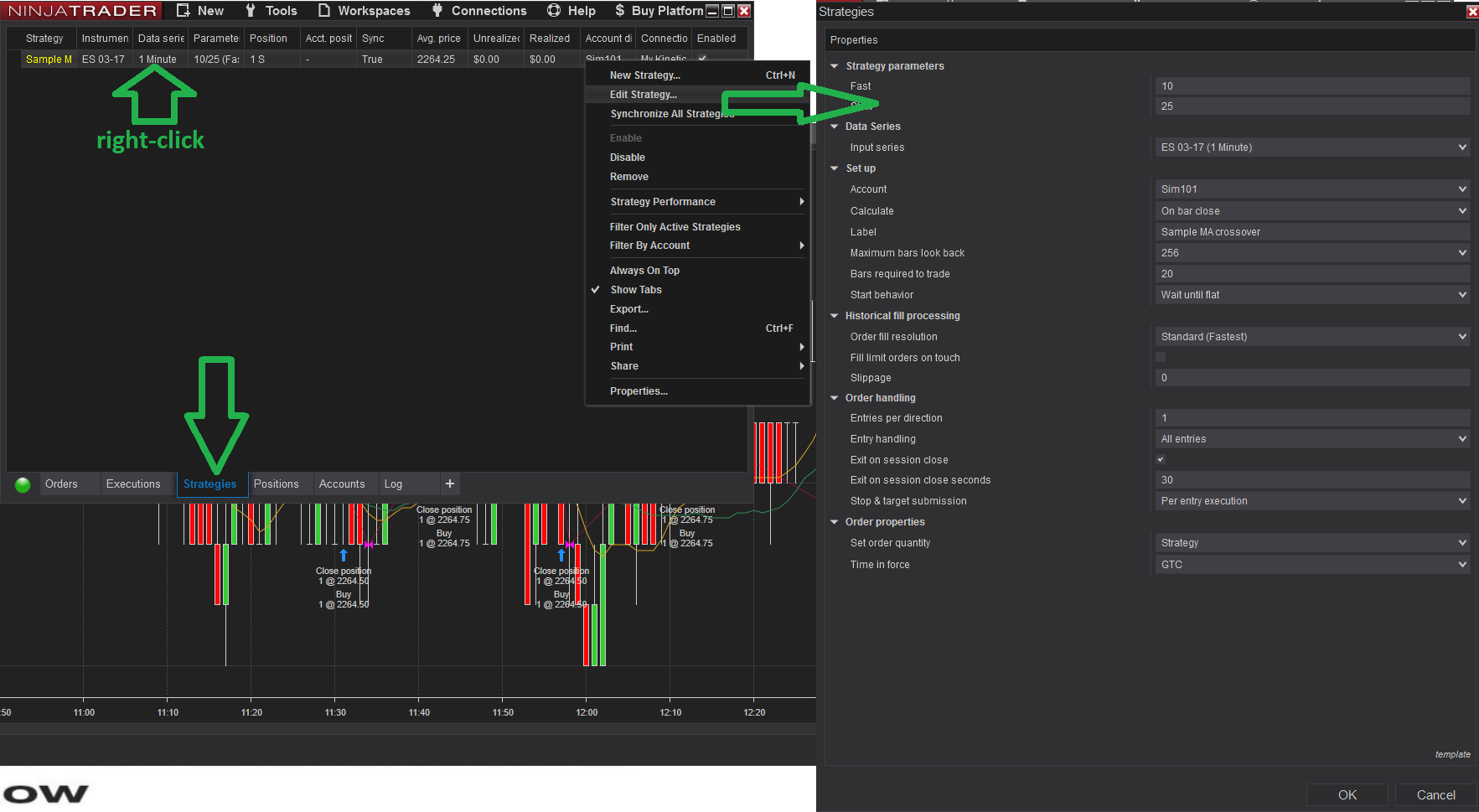Open the New menu in NinjaTrader

(200, 11)
